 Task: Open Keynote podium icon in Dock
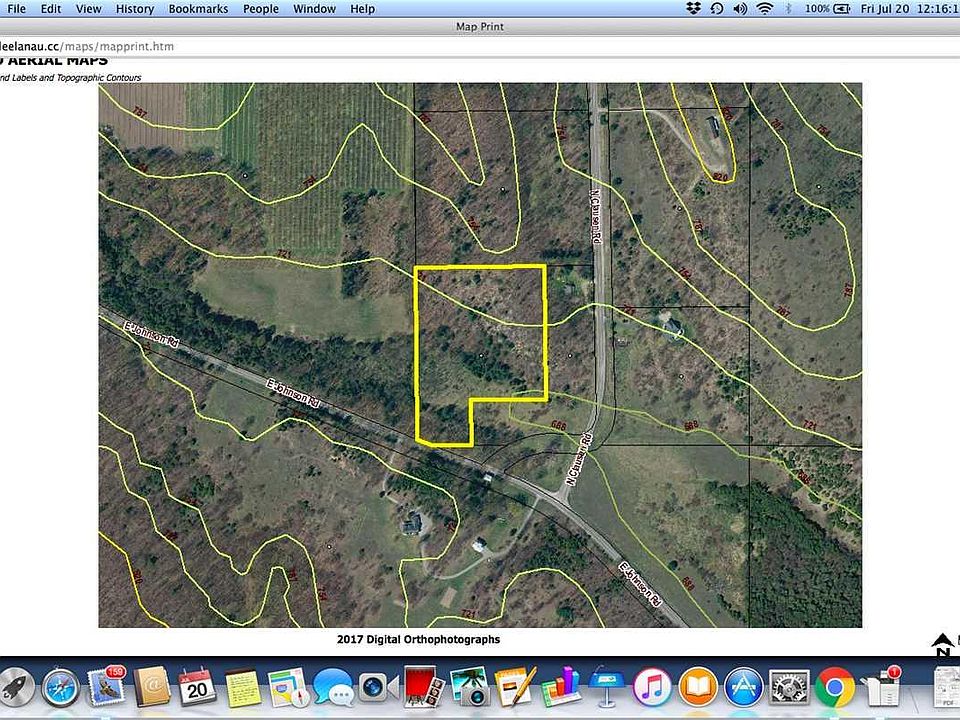pyautogui.click(x=606, y=687)
